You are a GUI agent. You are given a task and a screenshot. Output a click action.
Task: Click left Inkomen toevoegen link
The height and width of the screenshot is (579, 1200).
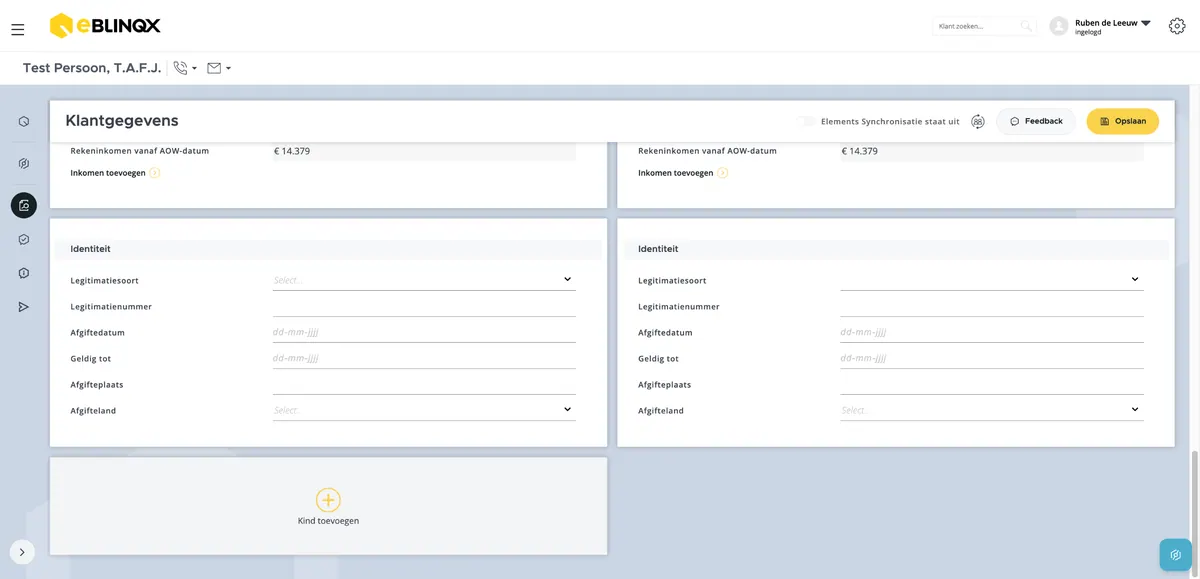point(115,173)
